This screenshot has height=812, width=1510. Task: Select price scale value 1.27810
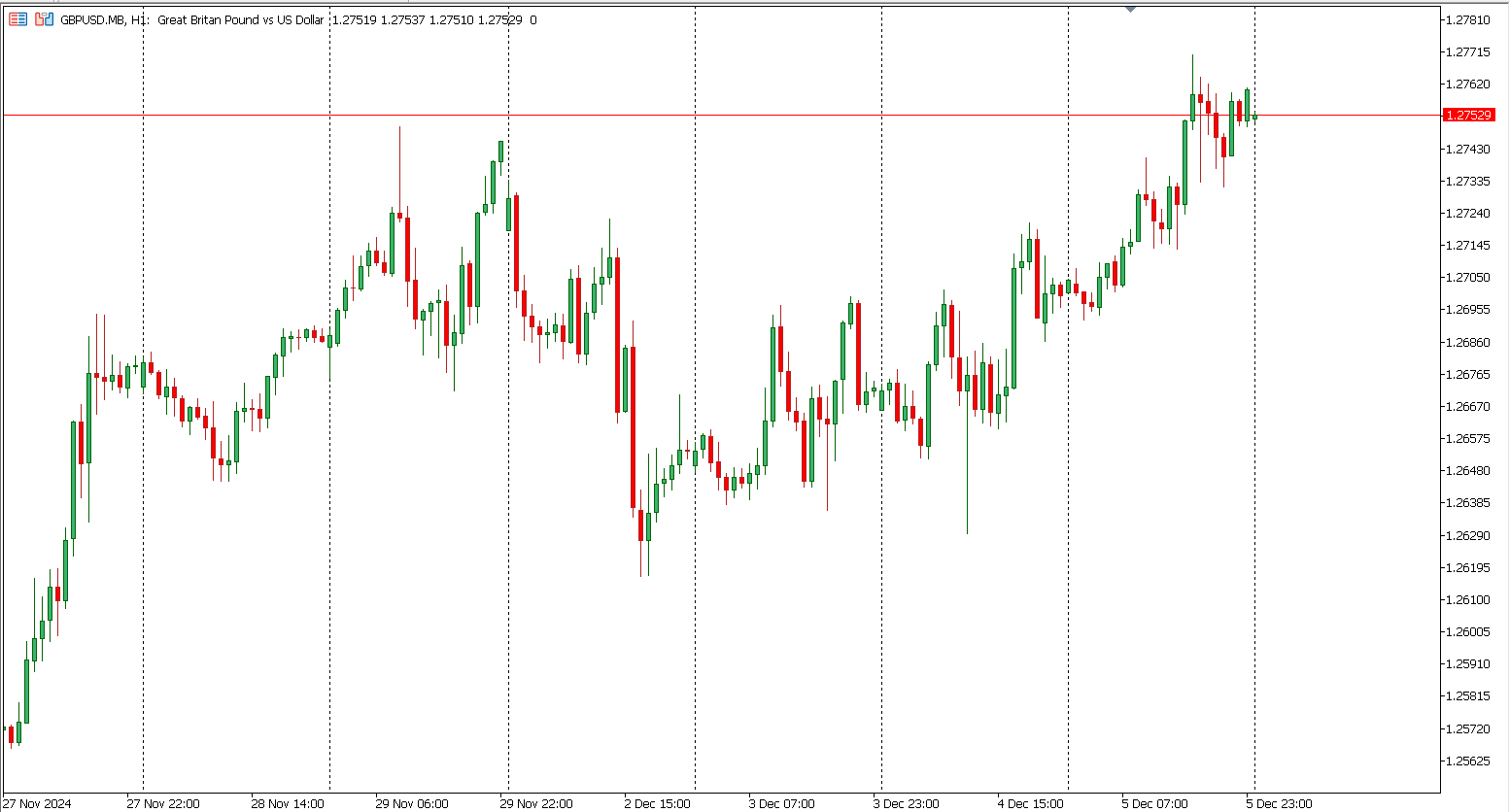[1468, 20]
